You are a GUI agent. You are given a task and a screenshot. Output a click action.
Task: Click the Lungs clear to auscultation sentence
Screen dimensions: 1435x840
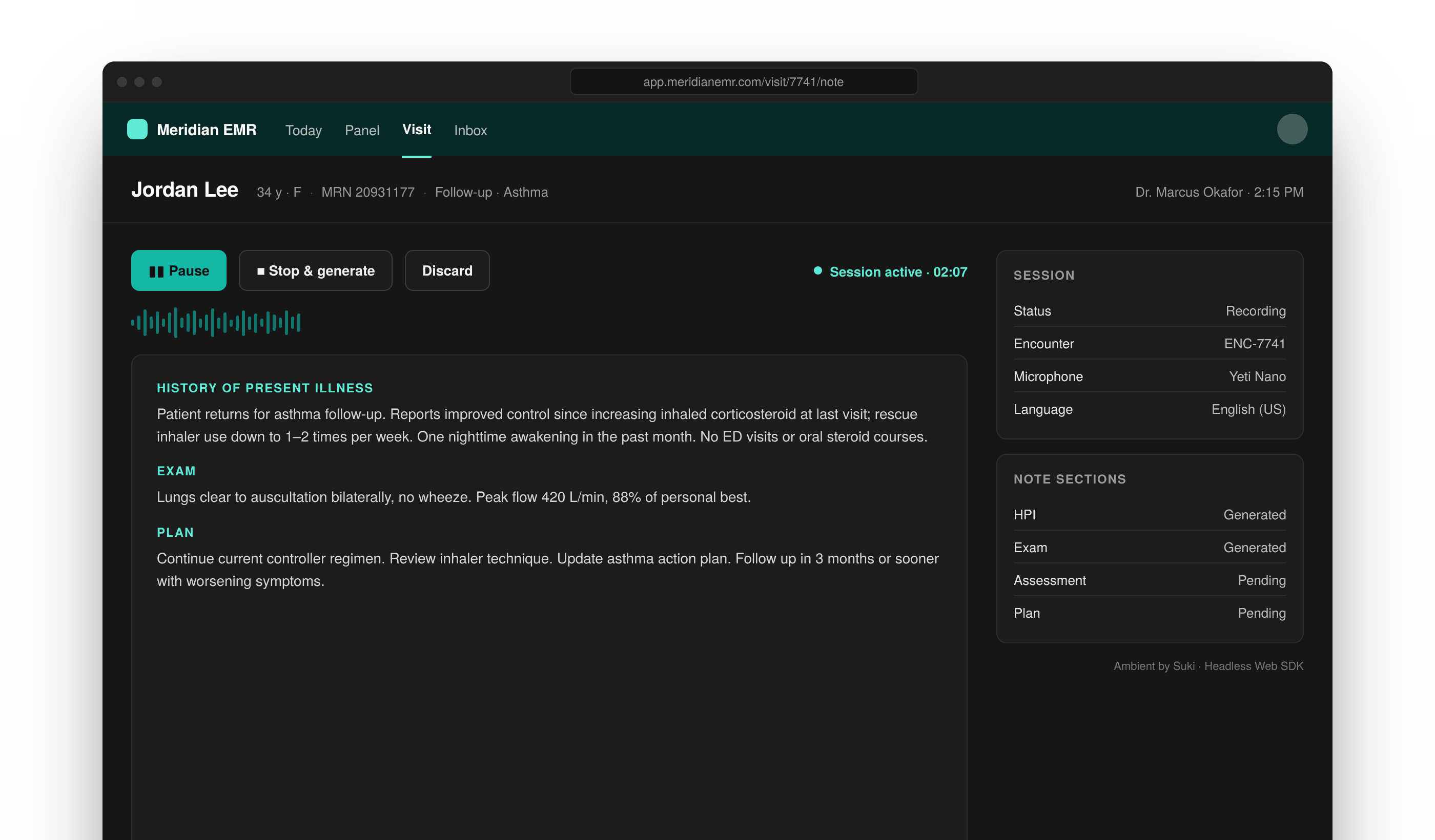coord(454,497)
